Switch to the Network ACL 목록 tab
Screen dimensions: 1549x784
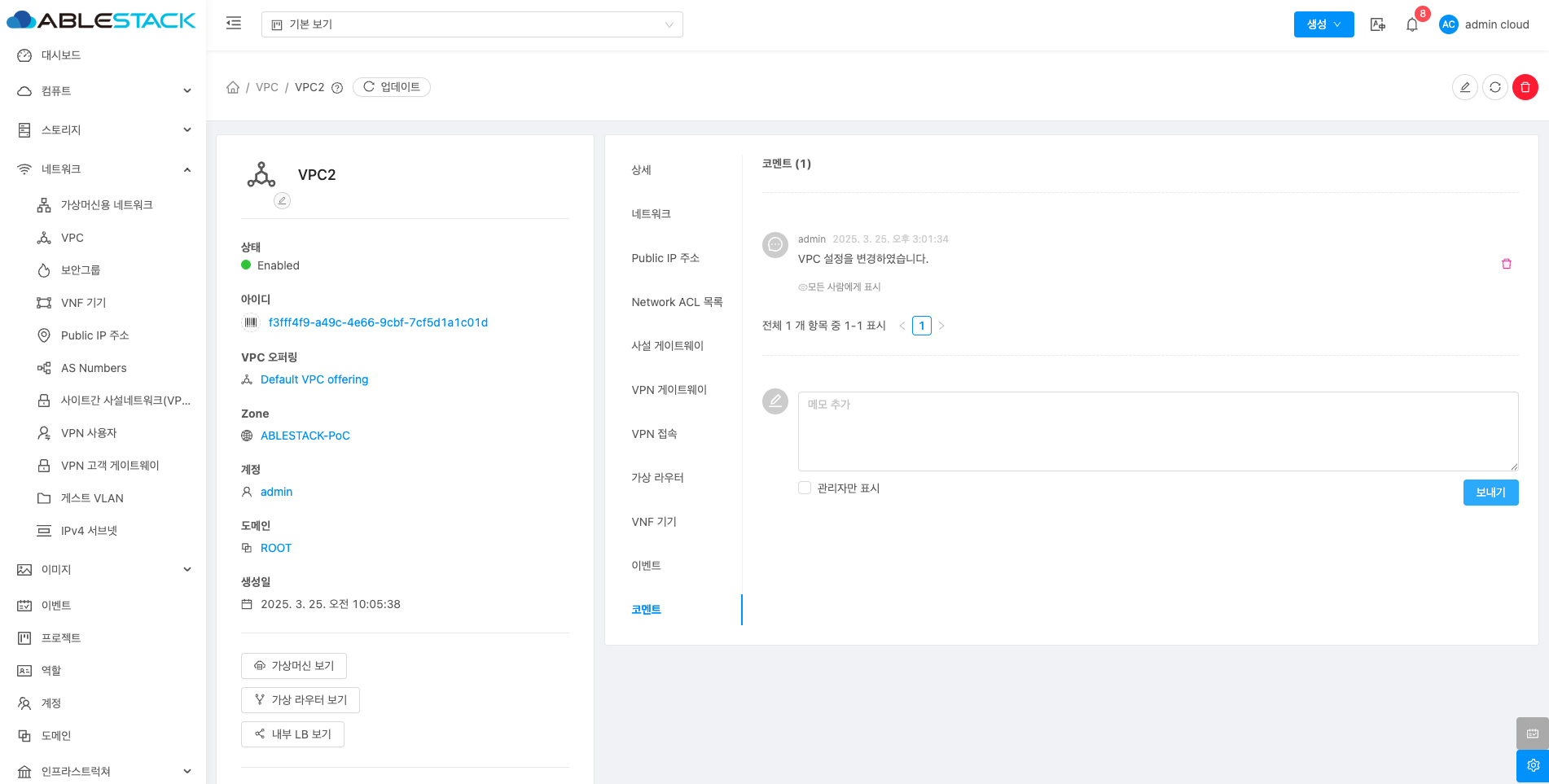(676, 302)
